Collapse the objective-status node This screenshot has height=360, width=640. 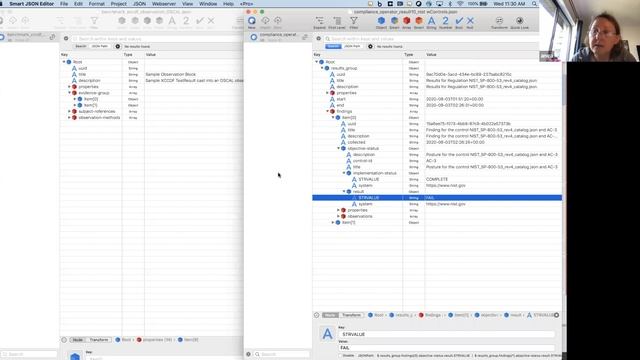point(338,149)
